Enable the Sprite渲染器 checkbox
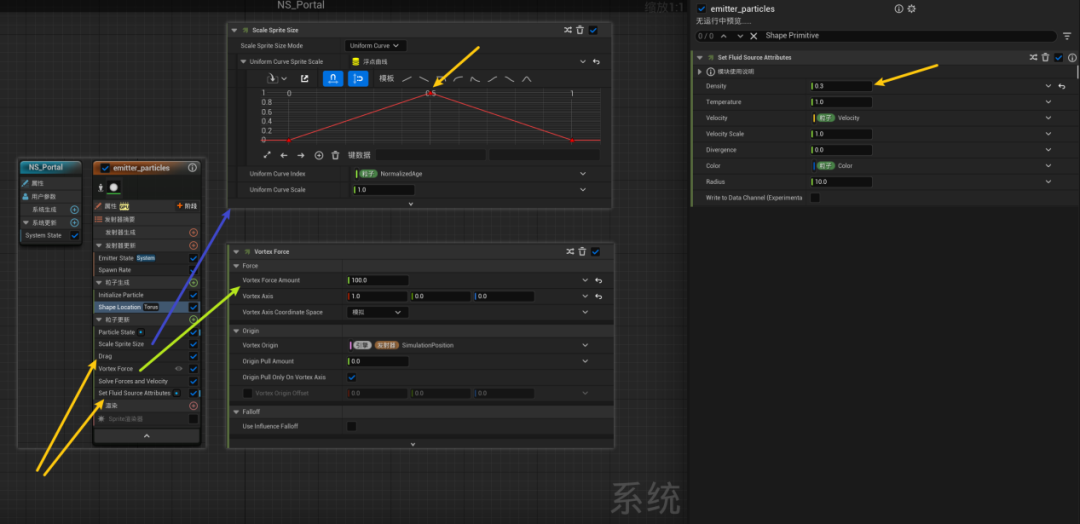The width and height of the screenshot is (1080, 524). 194,419
